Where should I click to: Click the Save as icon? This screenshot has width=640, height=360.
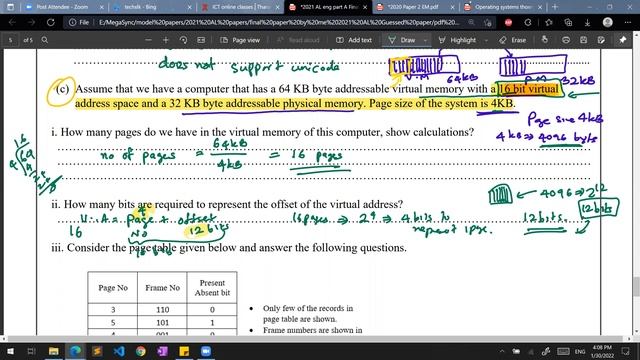[601, 40]
